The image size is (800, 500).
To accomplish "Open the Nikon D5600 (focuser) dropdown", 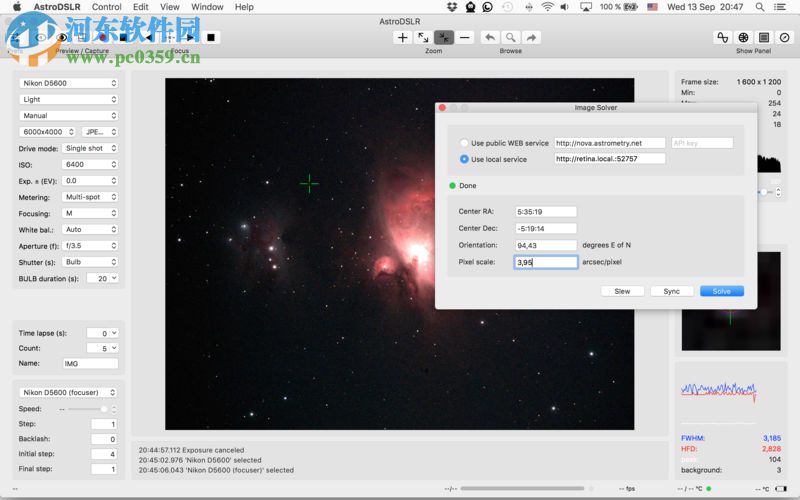I will 68,392.
